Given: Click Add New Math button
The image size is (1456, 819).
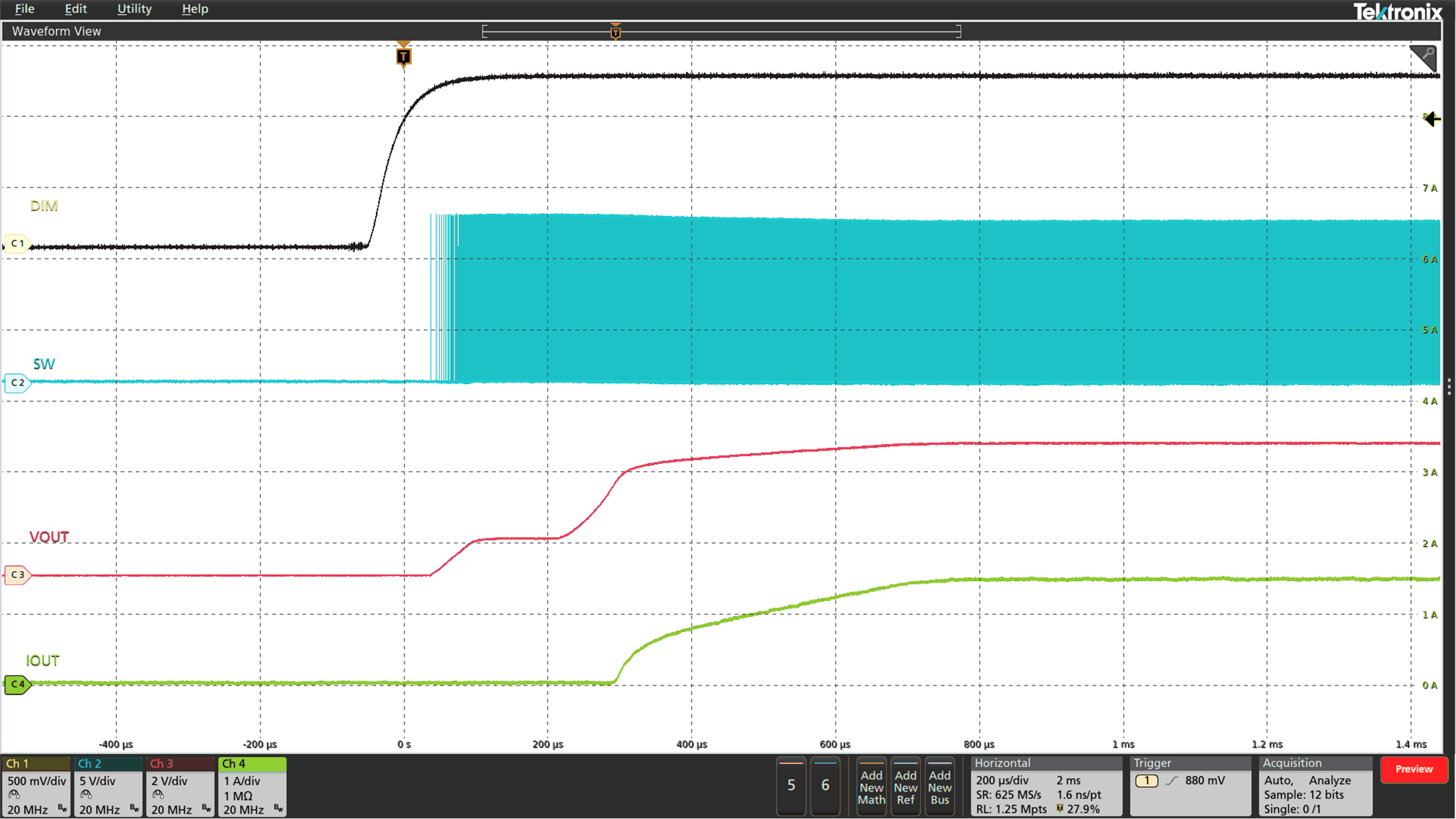Looking at the screenshot, I should [x=872, y=788].
